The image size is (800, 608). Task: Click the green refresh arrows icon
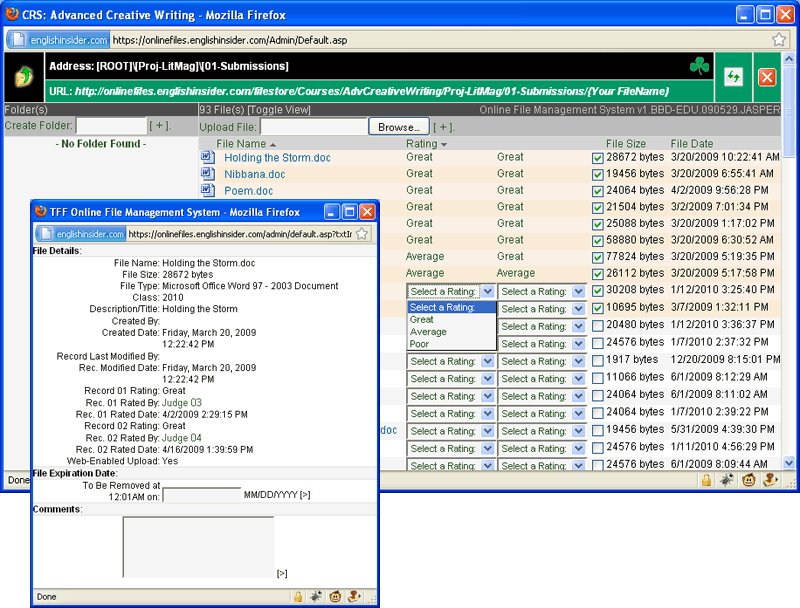coord(733,77)
